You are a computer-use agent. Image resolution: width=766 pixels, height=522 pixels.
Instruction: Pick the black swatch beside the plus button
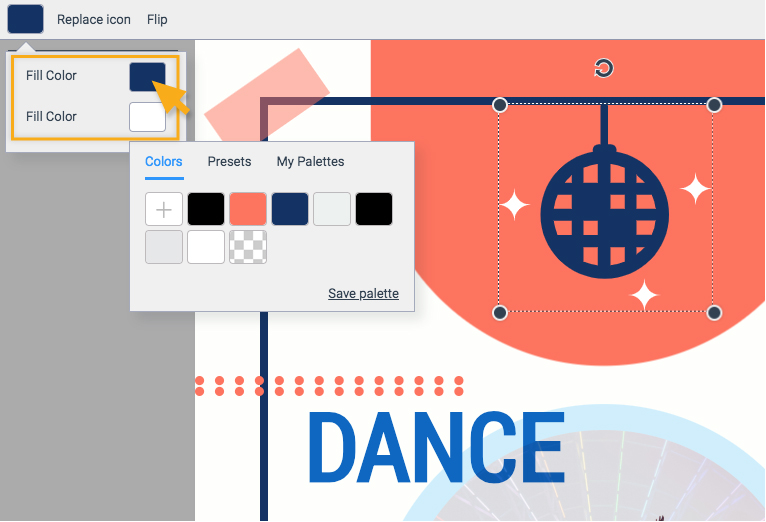pyautogui.click(x=206, y=209)
